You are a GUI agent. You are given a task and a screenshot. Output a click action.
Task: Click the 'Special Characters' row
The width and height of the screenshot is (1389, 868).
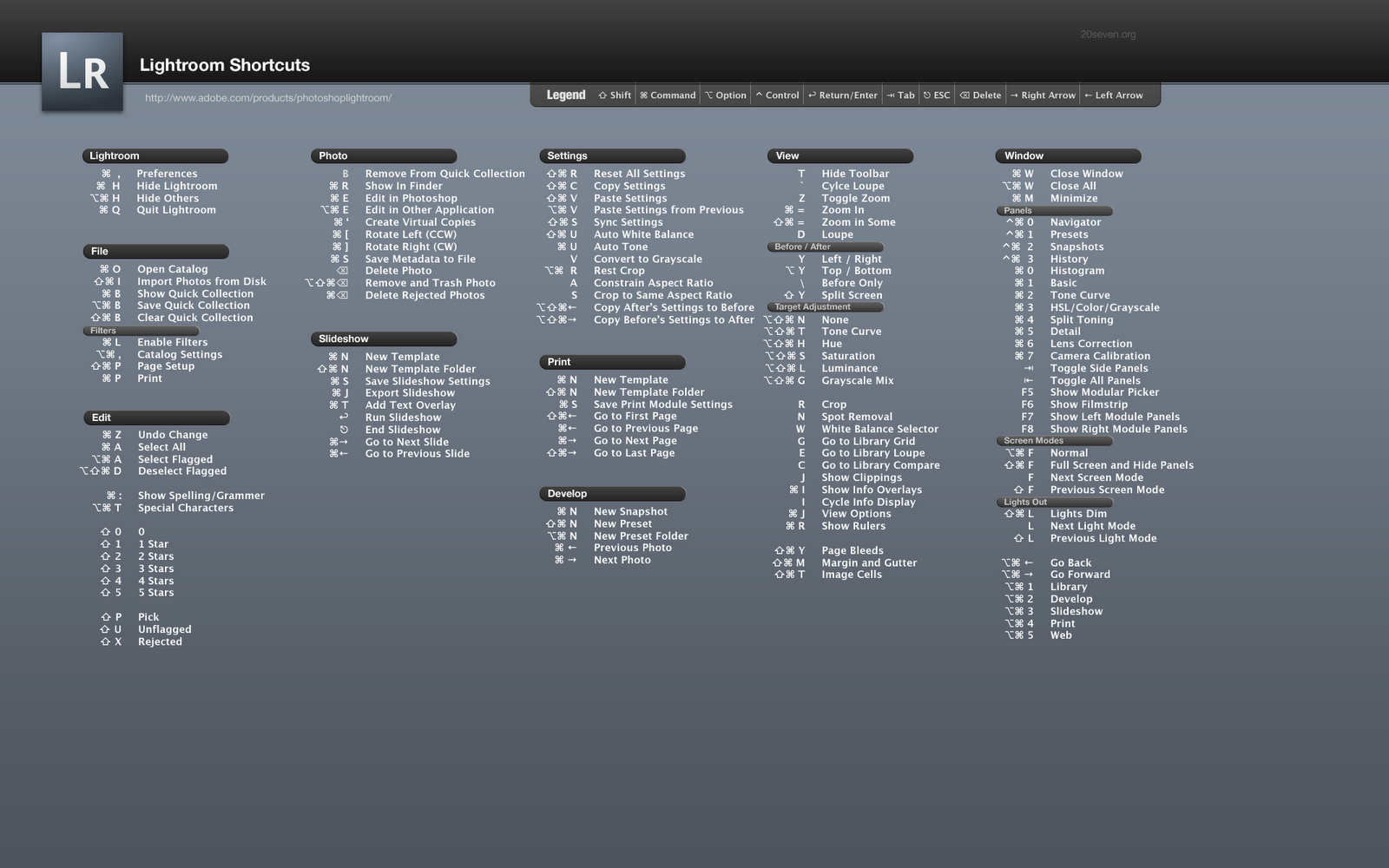tap(162, 508)
